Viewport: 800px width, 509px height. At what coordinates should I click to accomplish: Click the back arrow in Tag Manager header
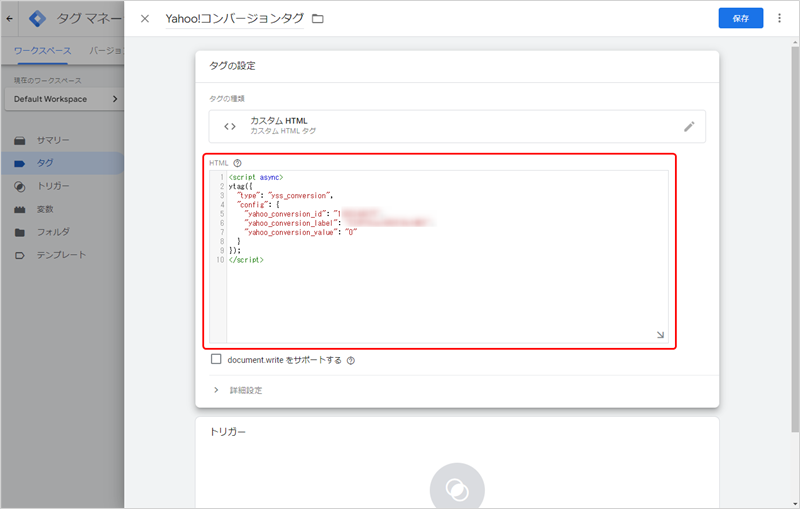click(10, 18)
